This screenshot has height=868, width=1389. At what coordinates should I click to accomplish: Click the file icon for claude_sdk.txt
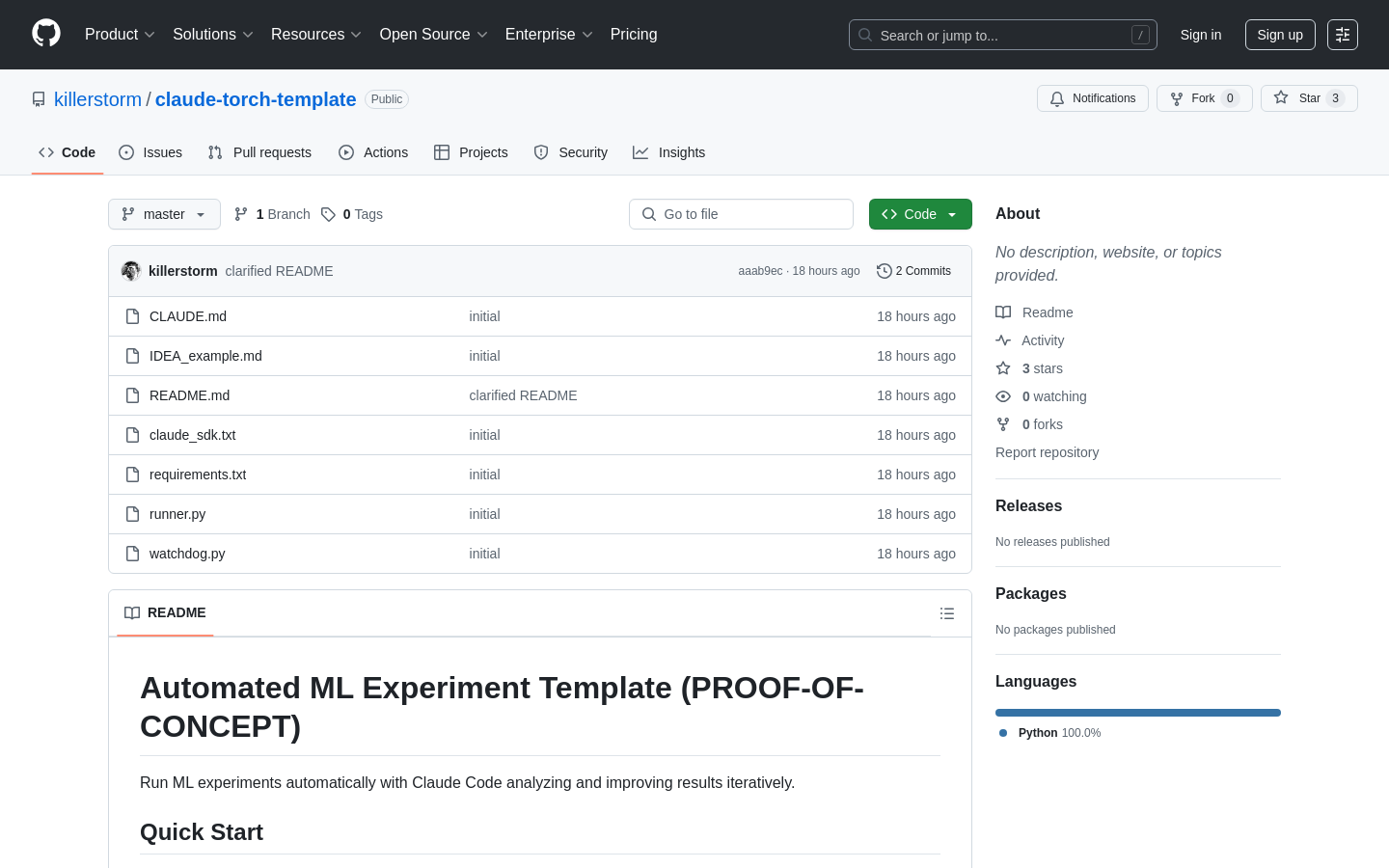133,435
